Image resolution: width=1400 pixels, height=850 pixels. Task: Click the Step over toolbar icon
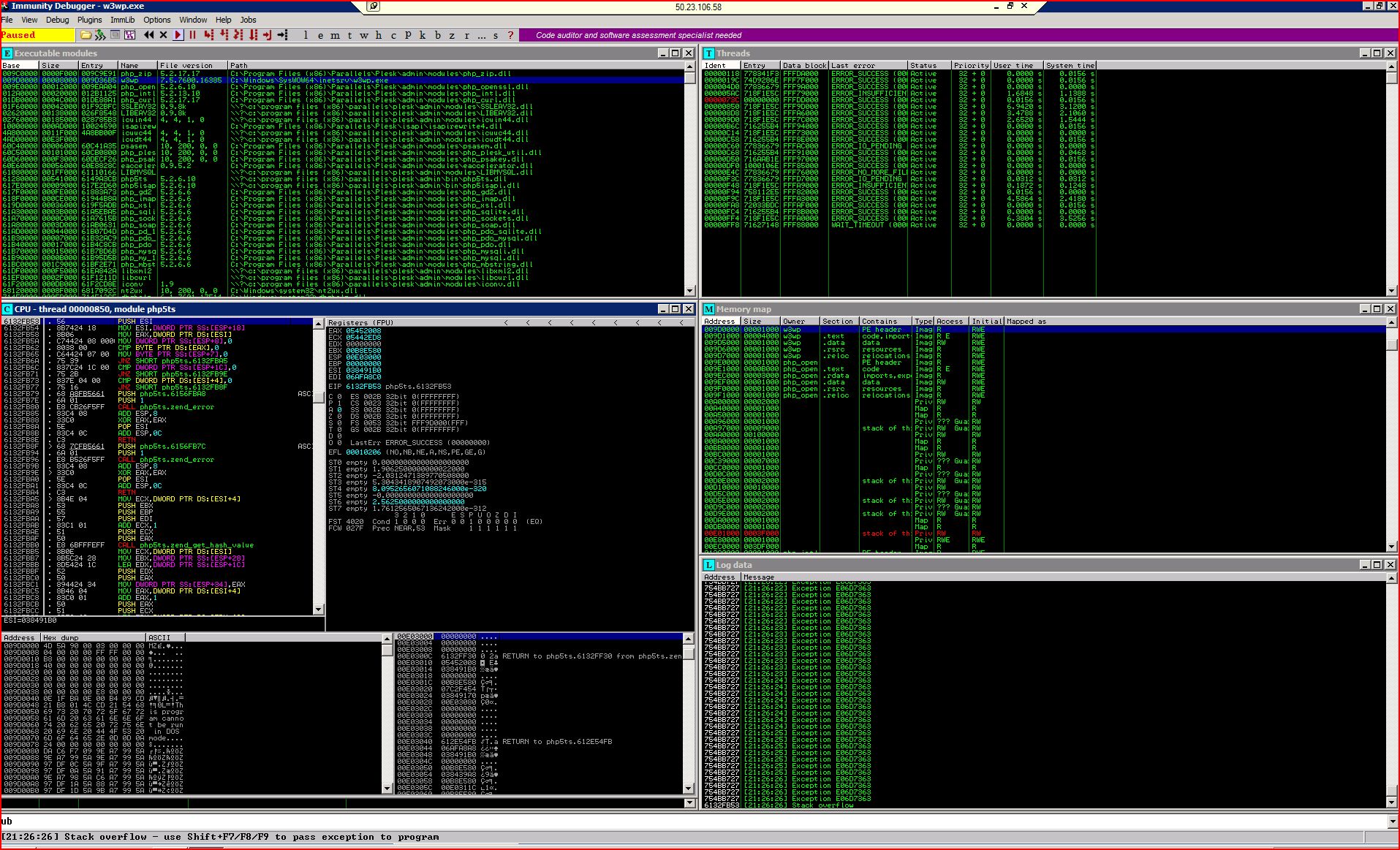pos(224,34)
